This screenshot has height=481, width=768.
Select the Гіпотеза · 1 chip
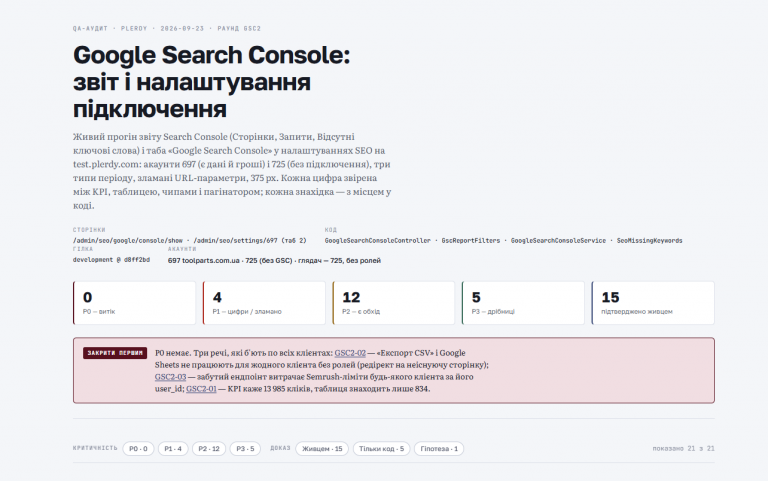[x=439, y=449]
